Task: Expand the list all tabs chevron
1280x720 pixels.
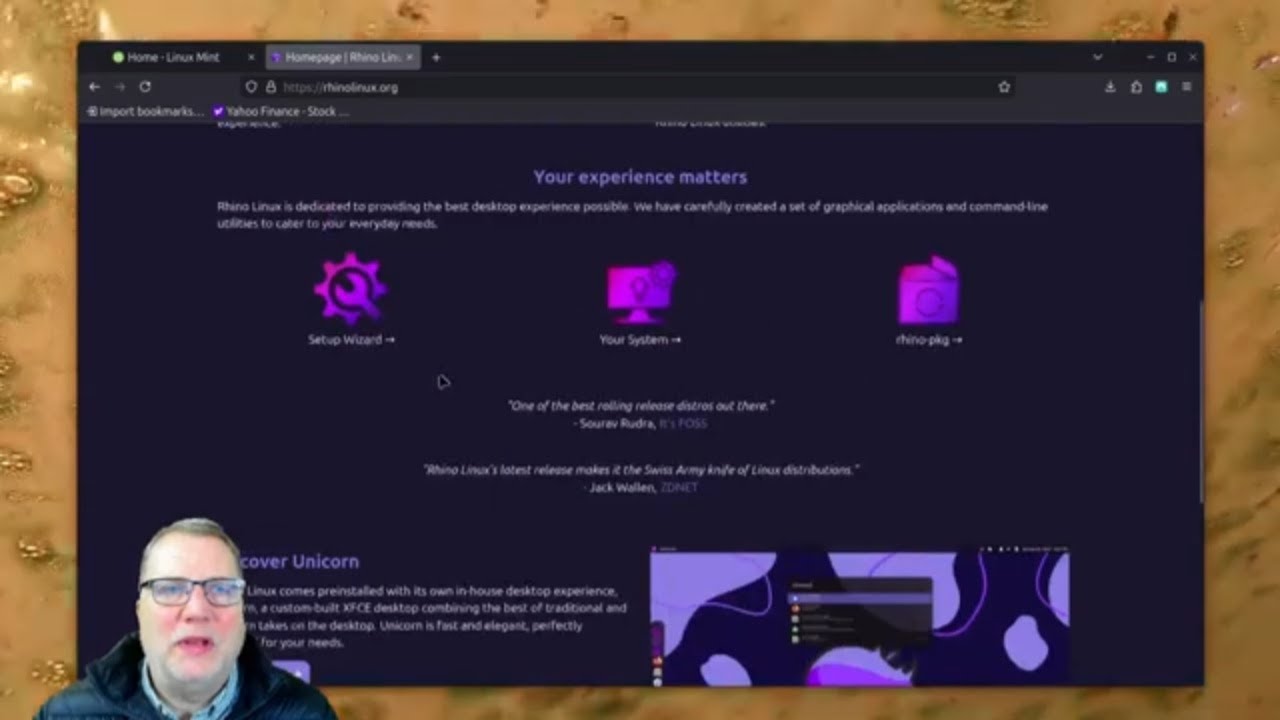Action: click(1097, 57)
